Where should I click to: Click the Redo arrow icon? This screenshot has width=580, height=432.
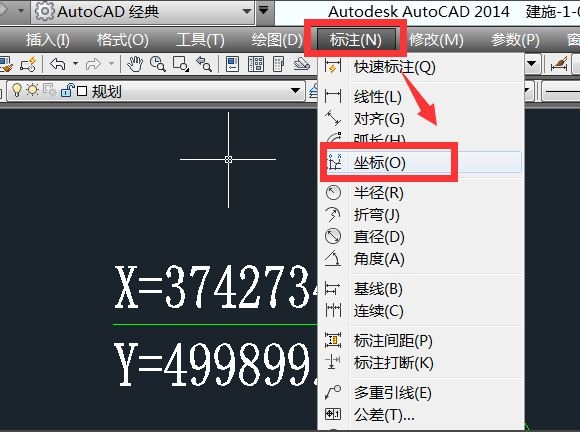93,64
